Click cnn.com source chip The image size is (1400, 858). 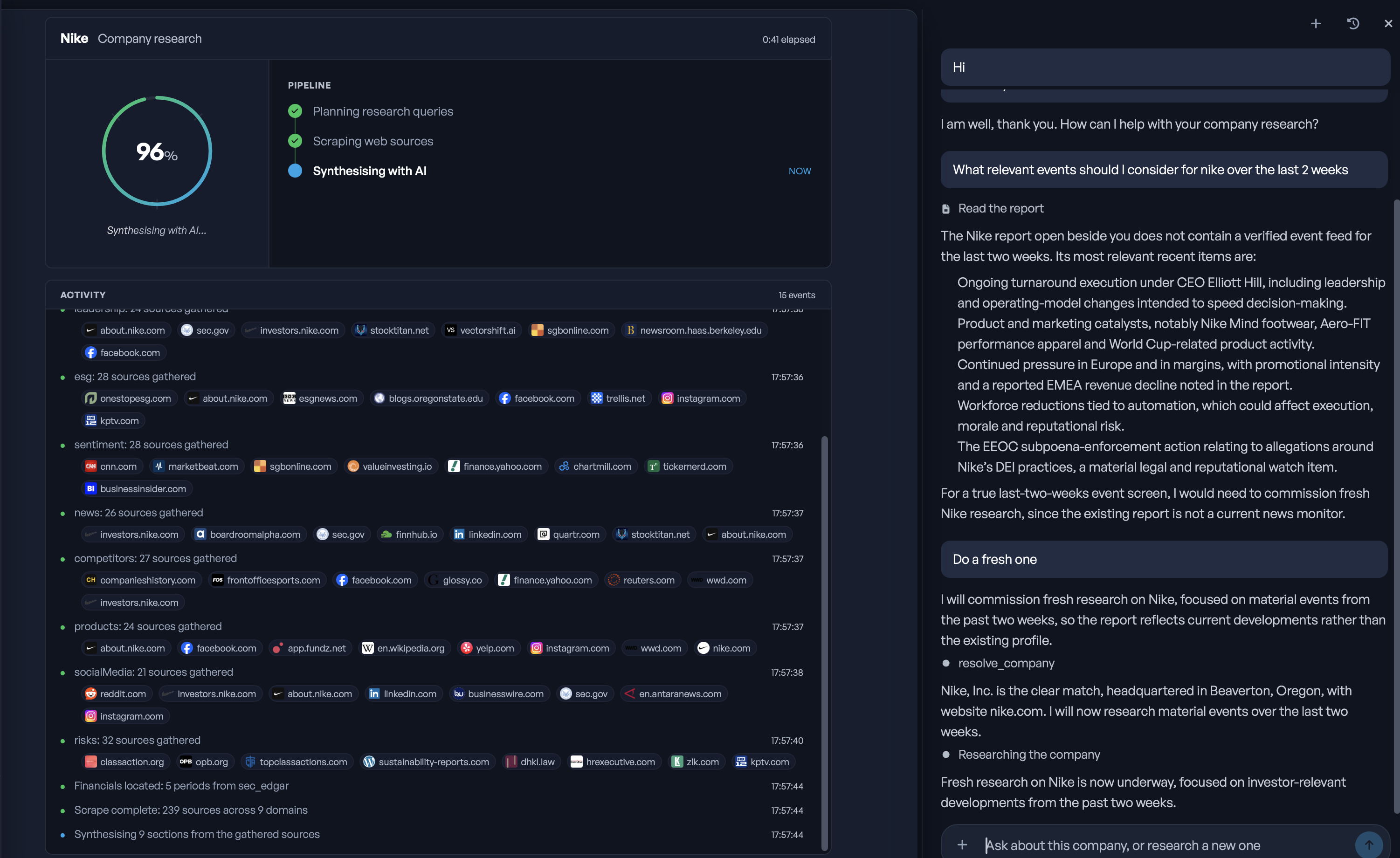tap(111, 467)
